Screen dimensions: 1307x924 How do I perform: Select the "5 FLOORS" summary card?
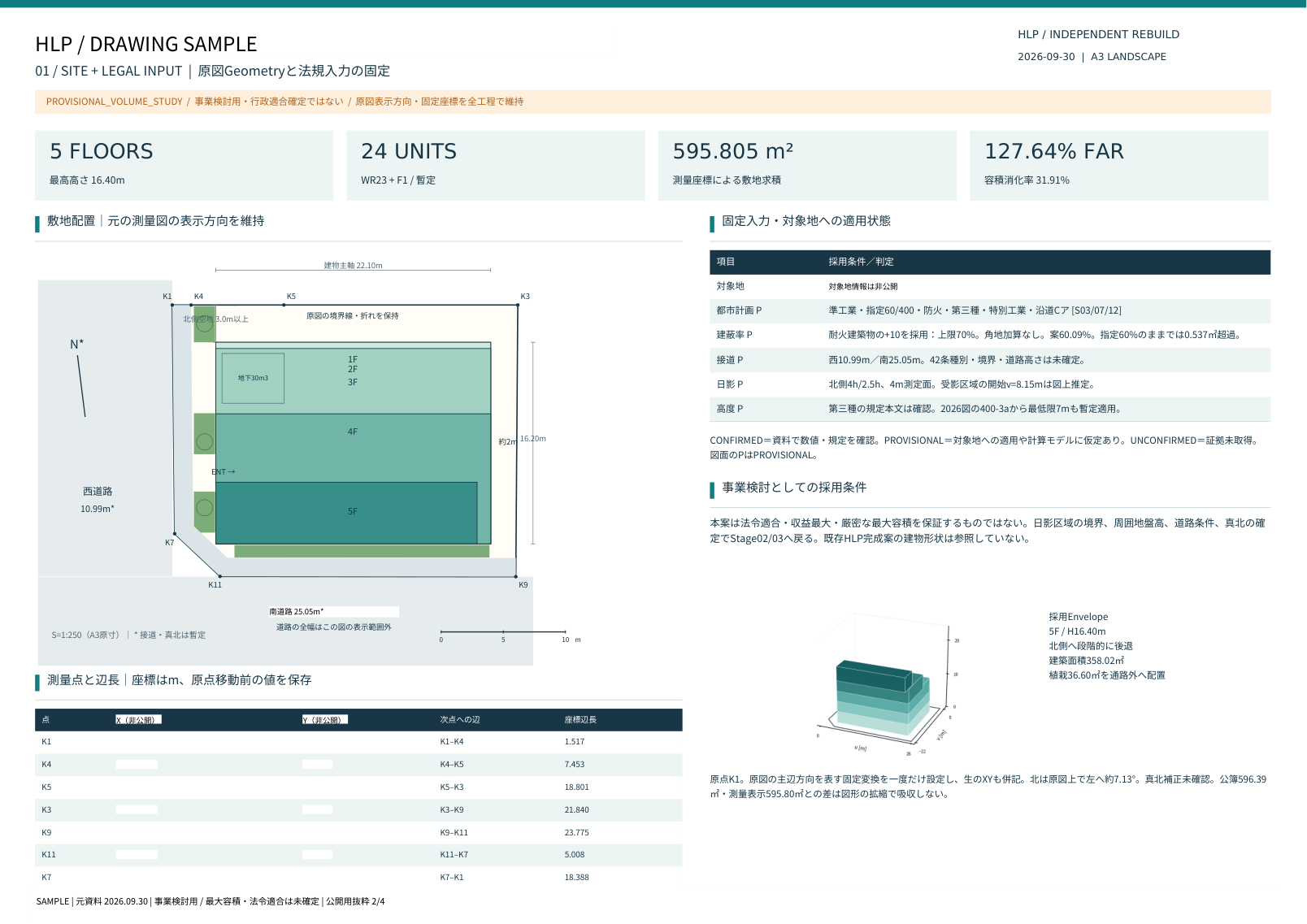[184, 165]
